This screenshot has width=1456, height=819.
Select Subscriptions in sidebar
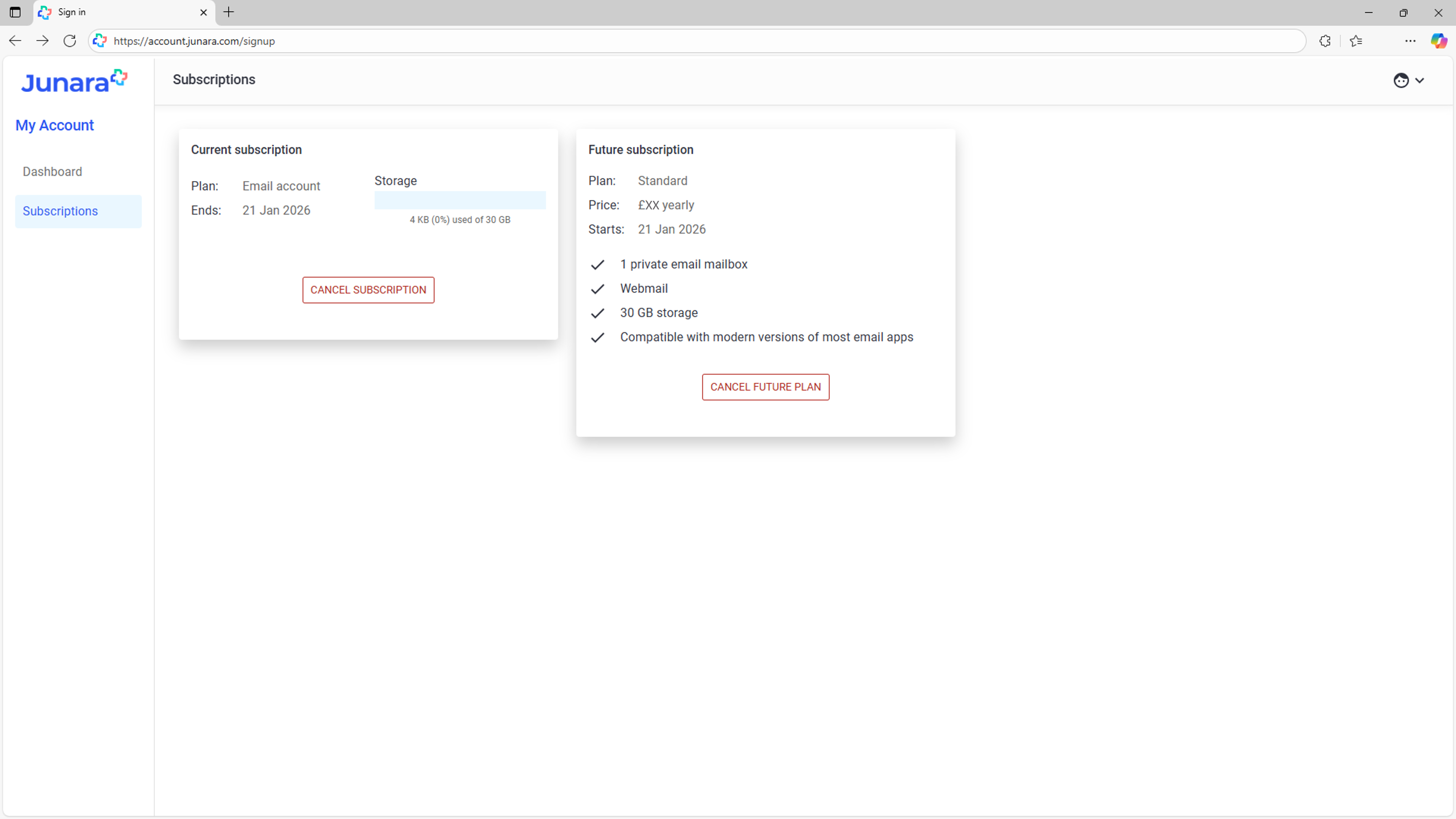[x=78, y=211]
